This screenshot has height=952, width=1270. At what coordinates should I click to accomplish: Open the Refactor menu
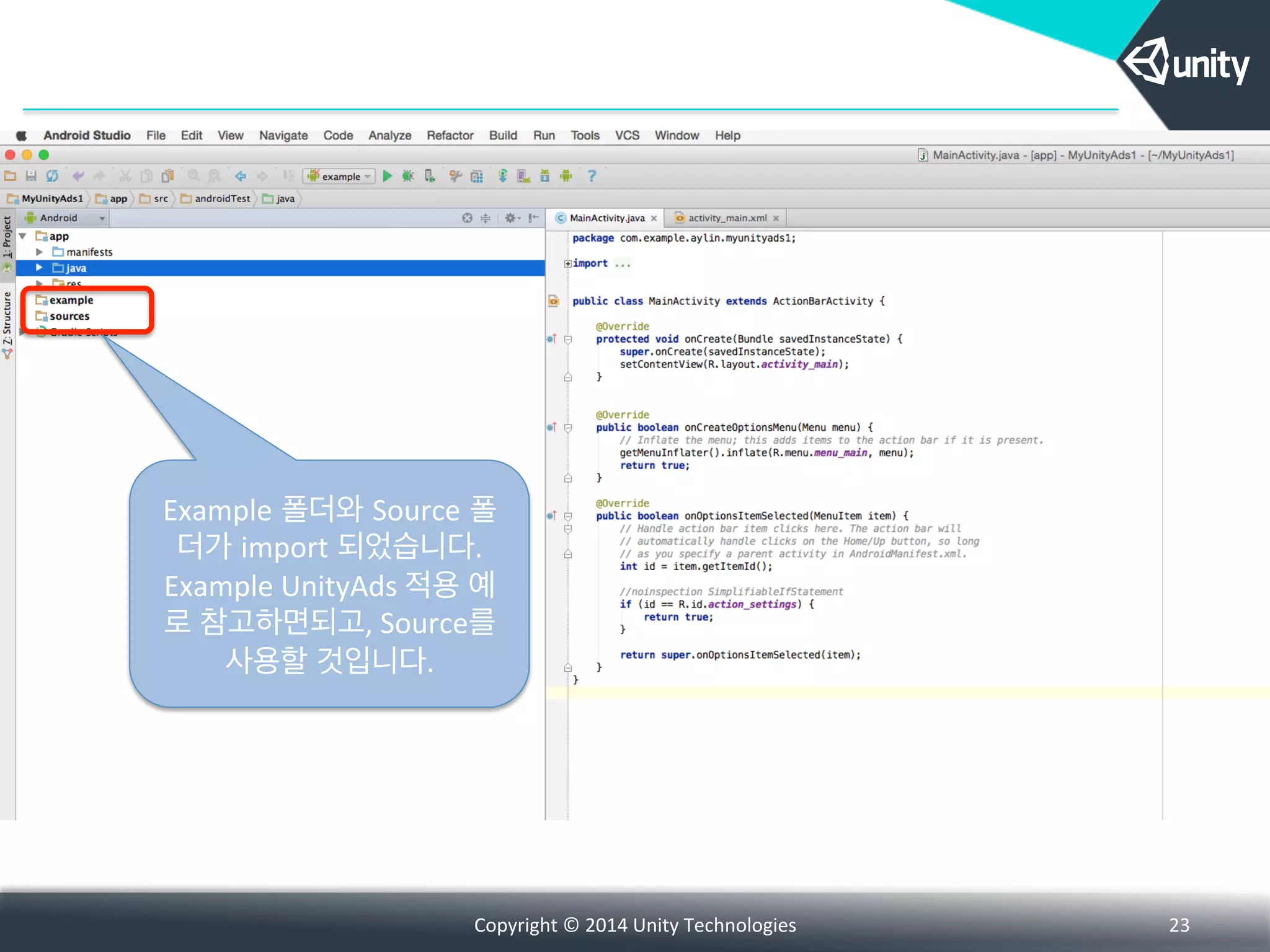[x=450, y=135]
